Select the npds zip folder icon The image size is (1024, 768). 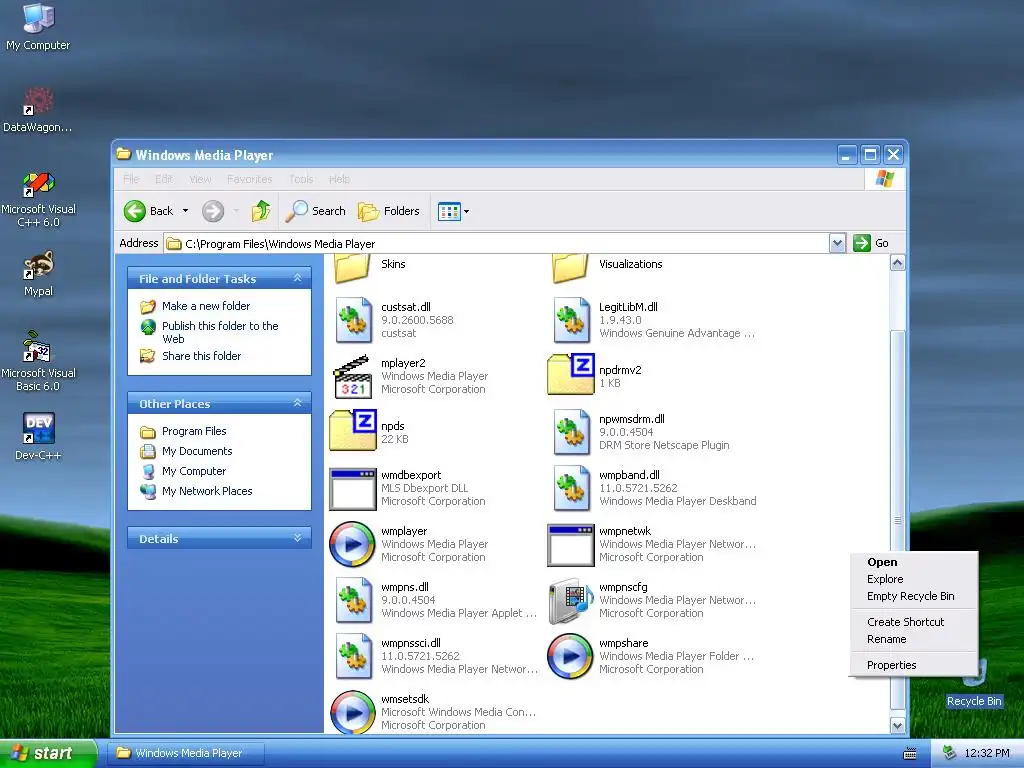click(353, 431)
